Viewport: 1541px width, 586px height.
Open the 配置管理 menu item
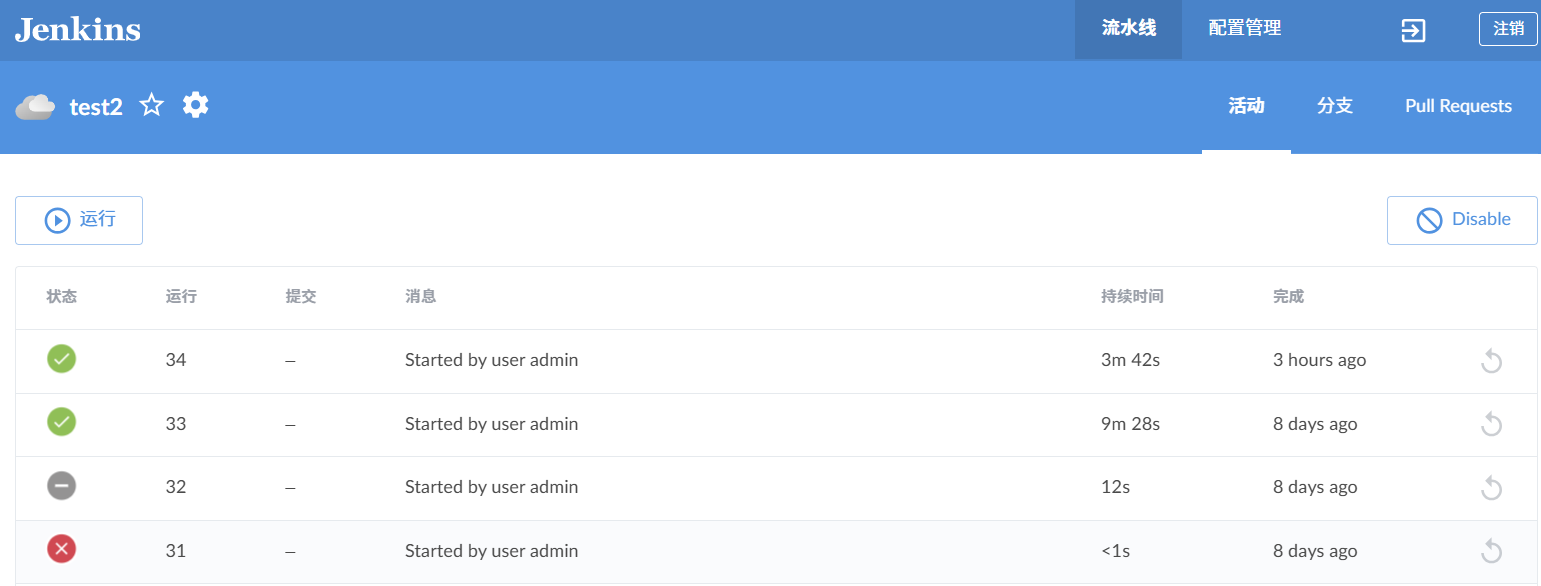[1244, 29]
